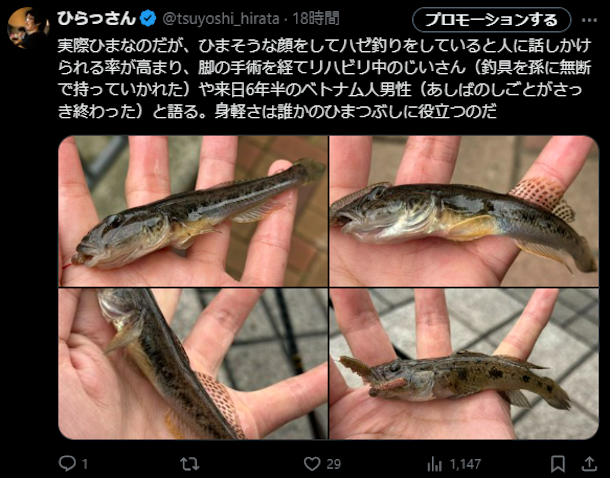Click the reply speech bubble icon
610x478 pixels.
[67, 464]
